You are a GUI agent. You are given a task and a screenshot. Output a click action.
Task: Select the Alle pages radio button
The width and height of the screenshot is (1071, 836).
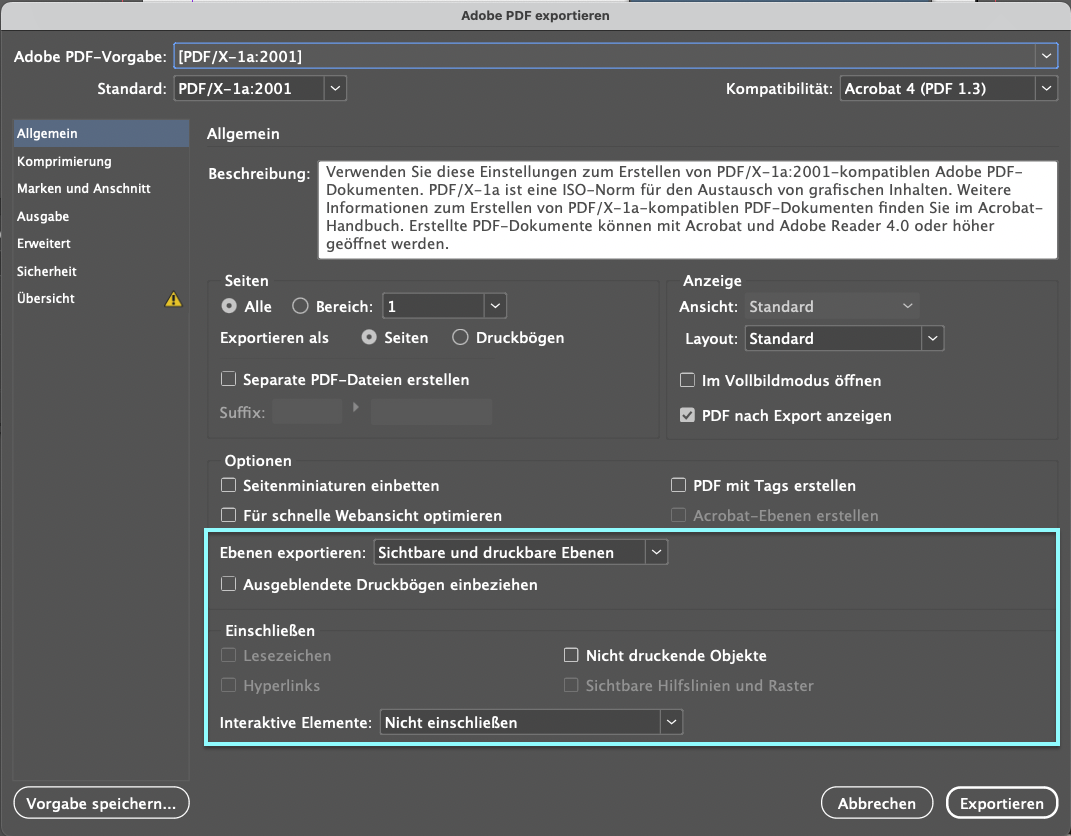(230, 306)
